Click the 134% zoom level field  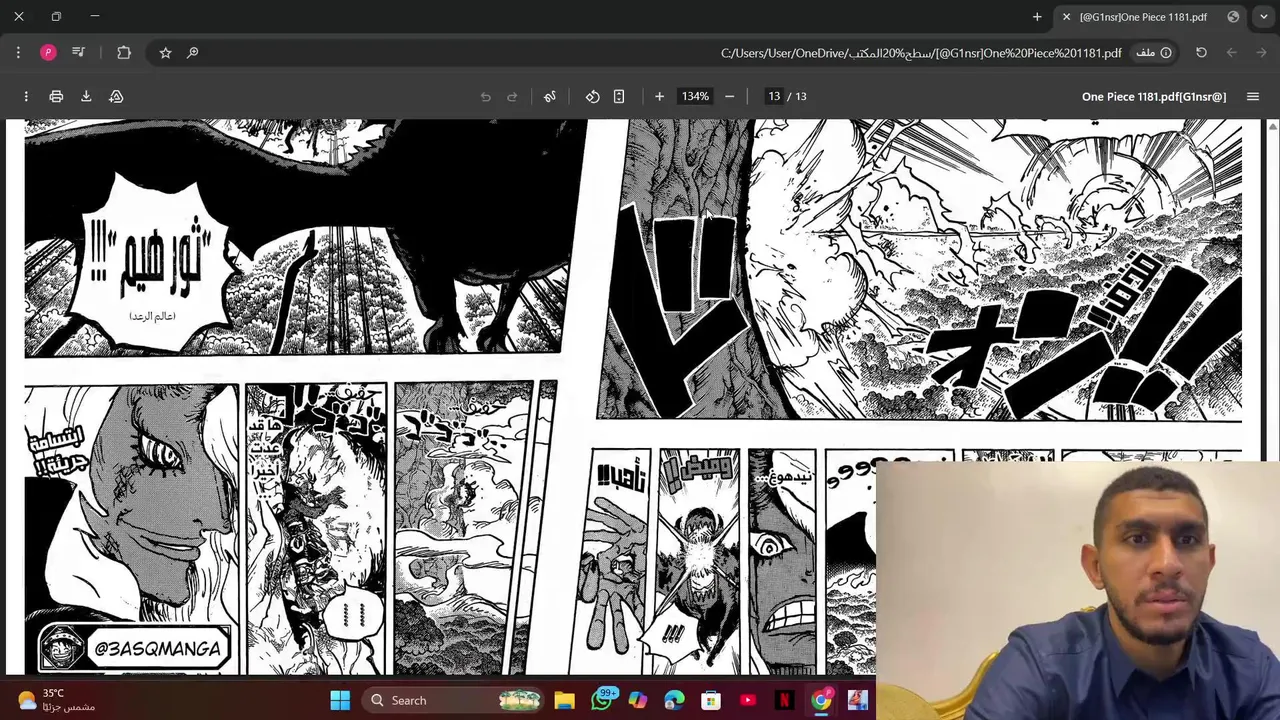point(695,96)
